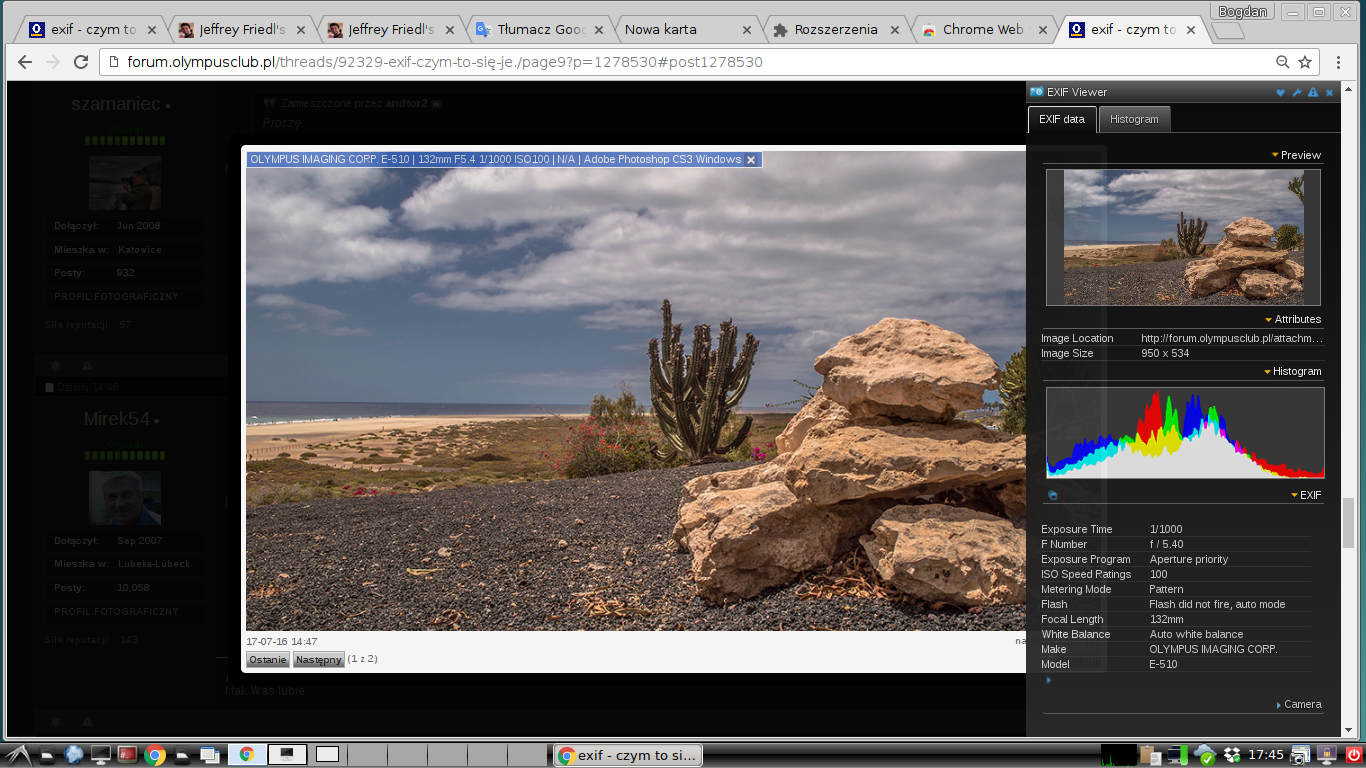Click the Następny button below the photo

point(318,660)
